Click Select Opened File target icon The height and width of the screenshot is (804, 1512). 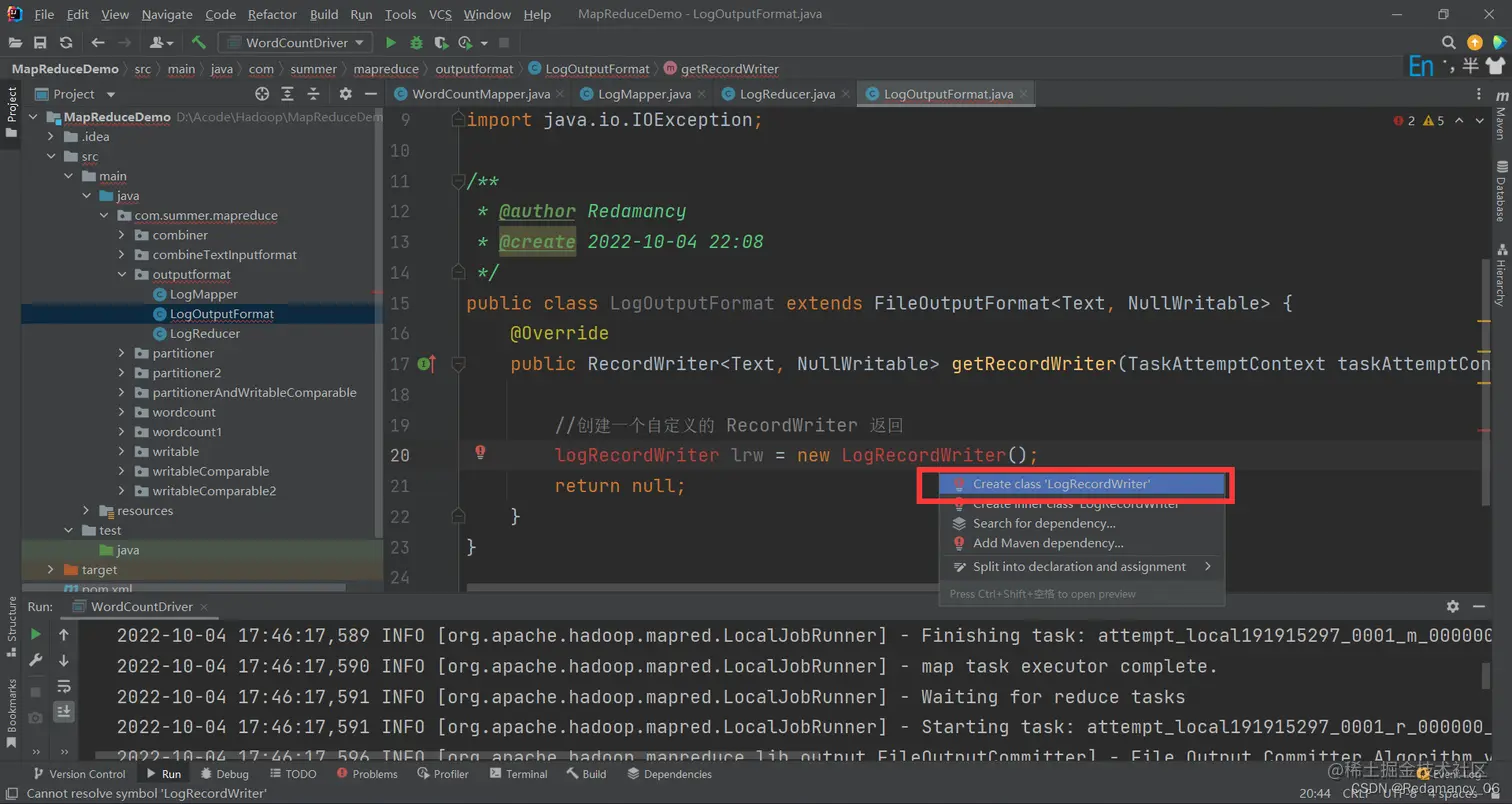point(262,94)
